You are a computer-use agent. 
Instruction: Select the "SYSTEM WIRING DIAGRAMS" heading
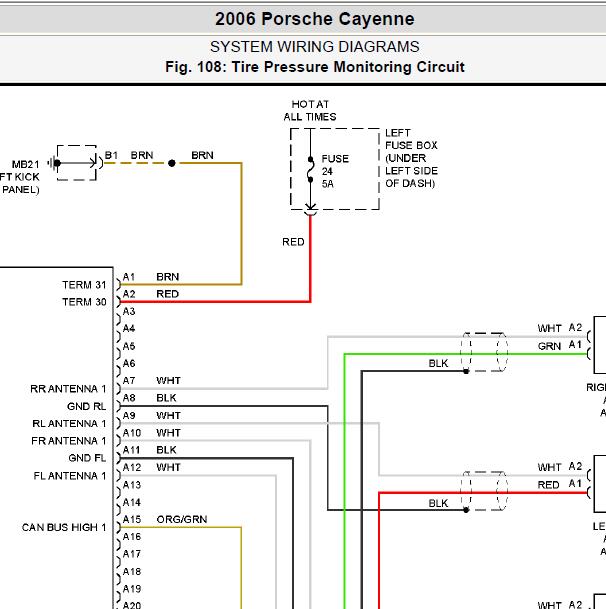coord(315,47)
